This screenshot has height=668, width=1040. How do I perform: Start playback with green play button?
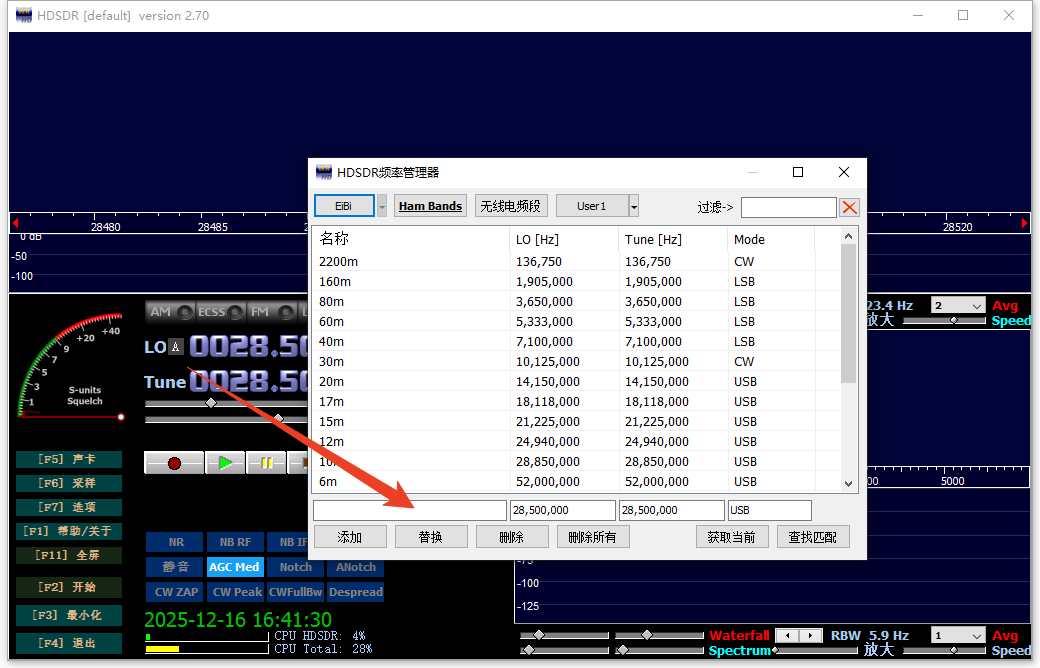pos(226,463)
